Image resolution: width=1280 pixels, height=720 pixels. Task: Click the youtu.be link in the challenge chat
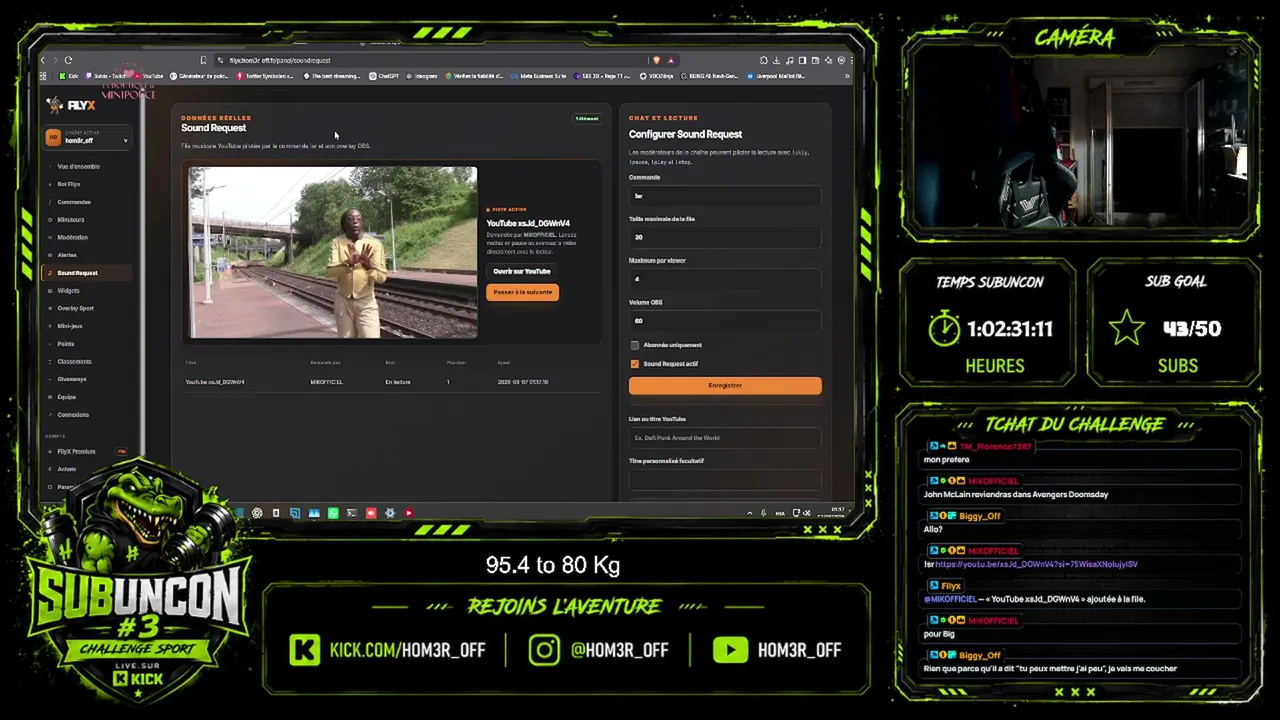tap(1036, 564)
